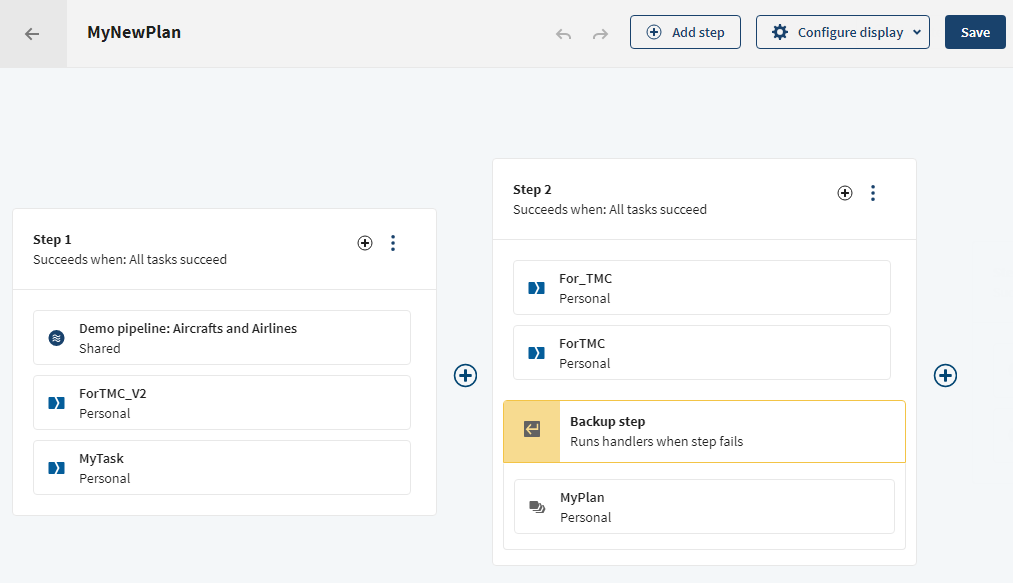Open Step 2 three-dot options menu
The width and height of the screenshot is (1013, 583).
[x=873, y=193]
